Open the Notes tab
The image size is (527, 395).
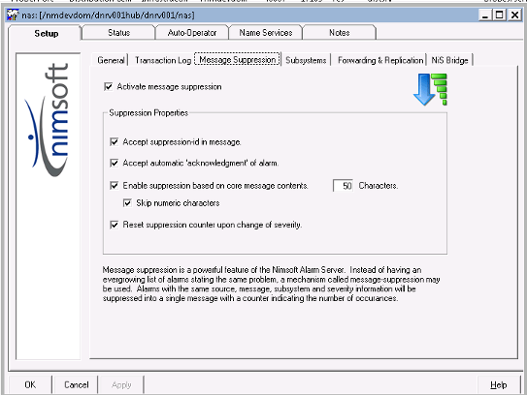pos(339,33)
